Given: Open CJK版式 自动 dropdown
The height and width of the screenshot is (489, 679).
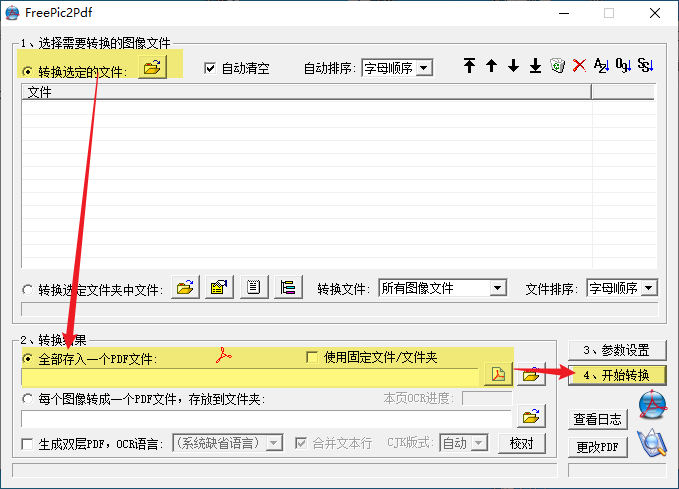Looking at the screenshot, I should tap(479, 443).
